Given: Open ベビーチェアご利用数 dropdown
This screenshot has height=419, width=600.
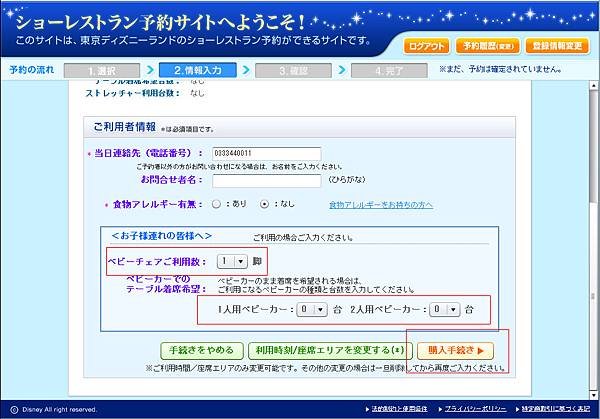Looking at the screenshot, I should coord(232,261).
